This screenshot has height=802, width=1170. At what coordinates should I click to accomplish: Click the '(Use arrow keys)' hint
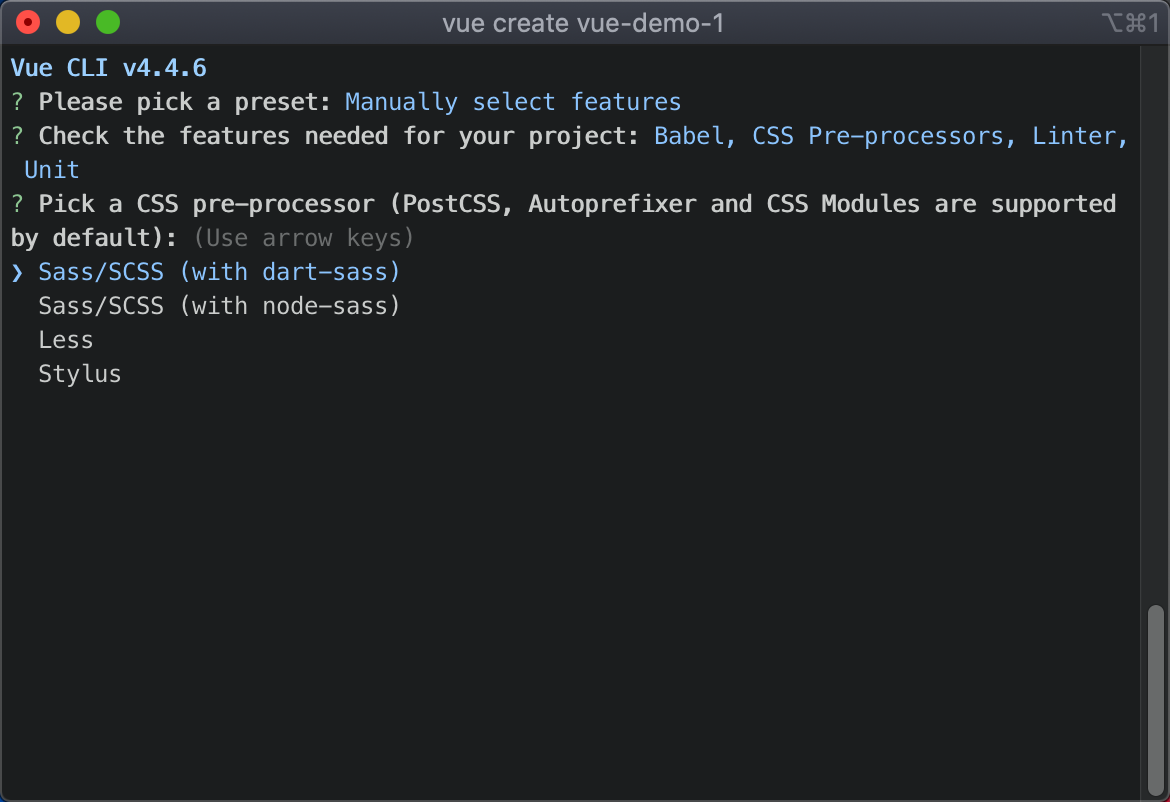pyautogui.click(x=303, y=238)
